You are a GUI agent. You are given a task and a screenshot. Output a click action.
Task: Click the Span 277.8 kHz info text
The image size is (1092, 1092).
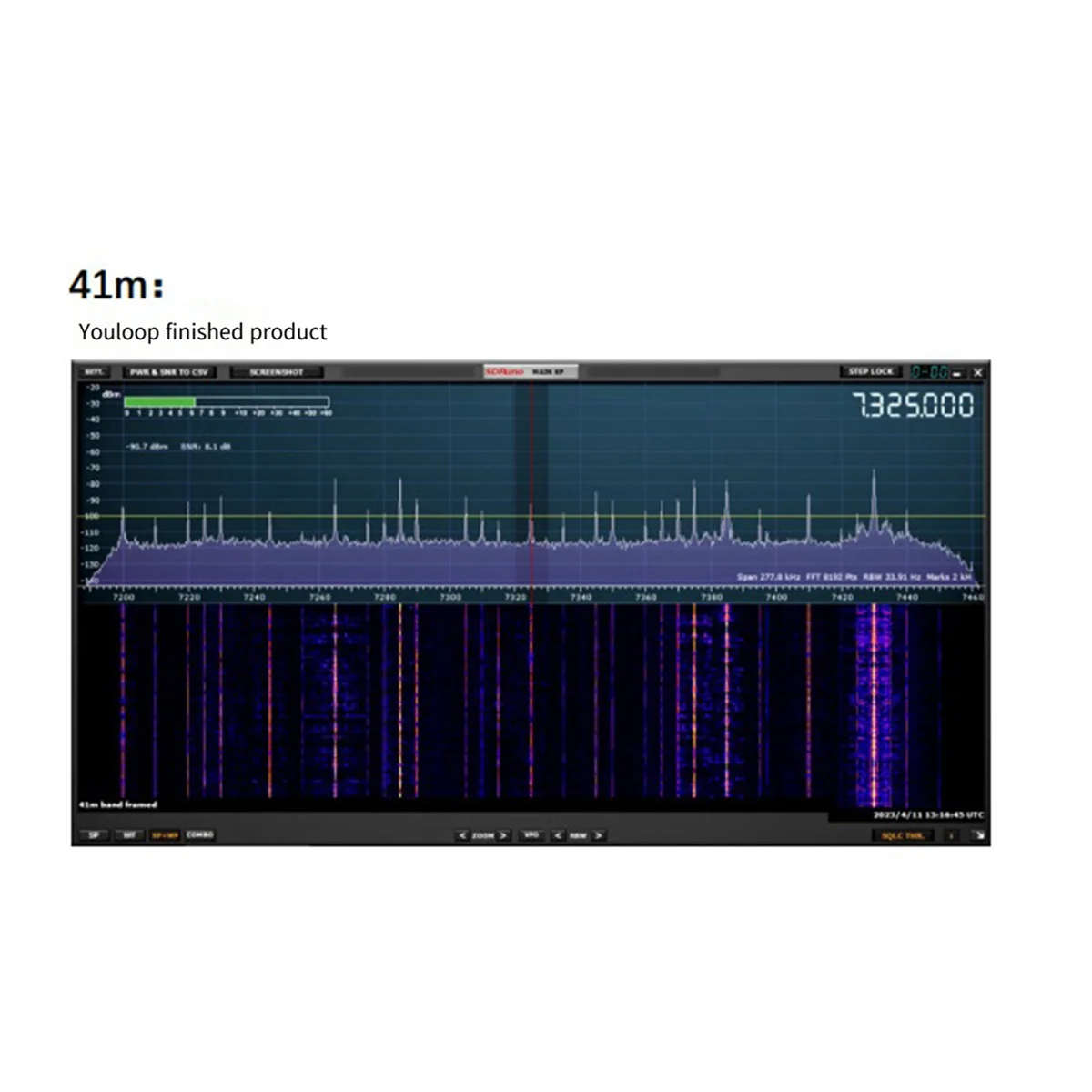(771, 577)
